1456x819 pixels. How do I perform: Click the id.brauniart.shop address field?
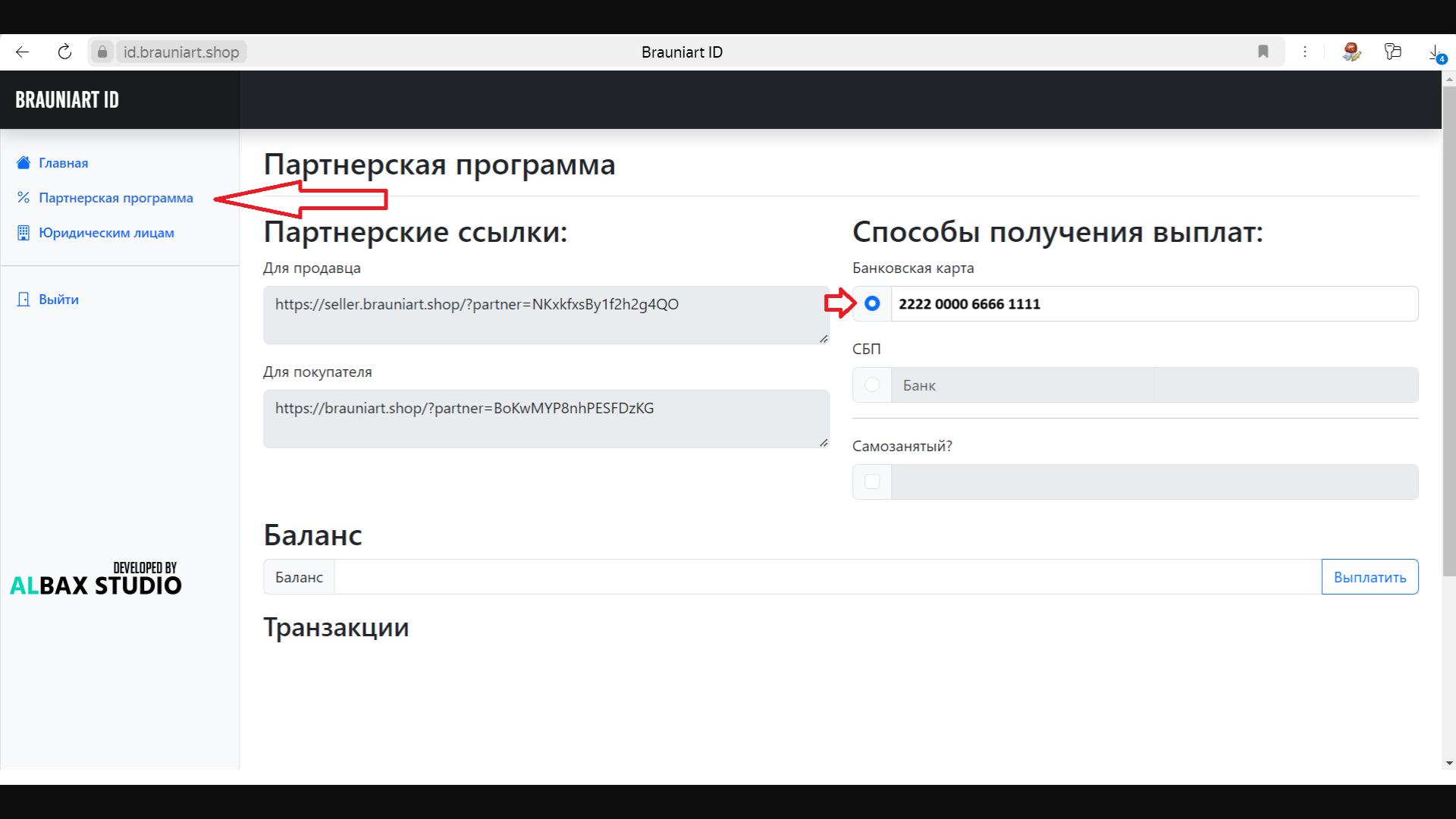(x=181, y=52)
